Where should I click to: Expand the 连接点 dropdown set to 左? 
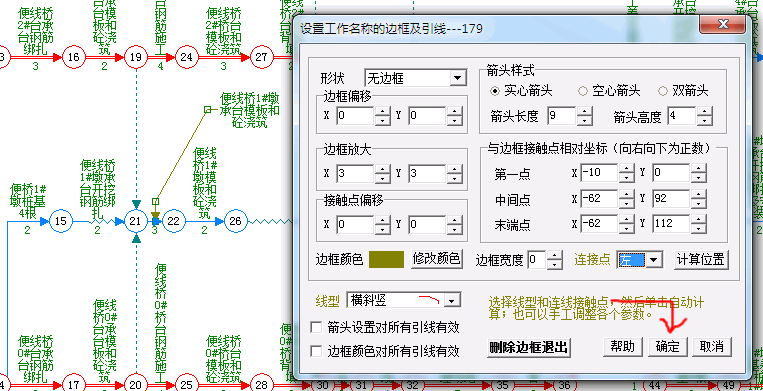coord(639,260)
